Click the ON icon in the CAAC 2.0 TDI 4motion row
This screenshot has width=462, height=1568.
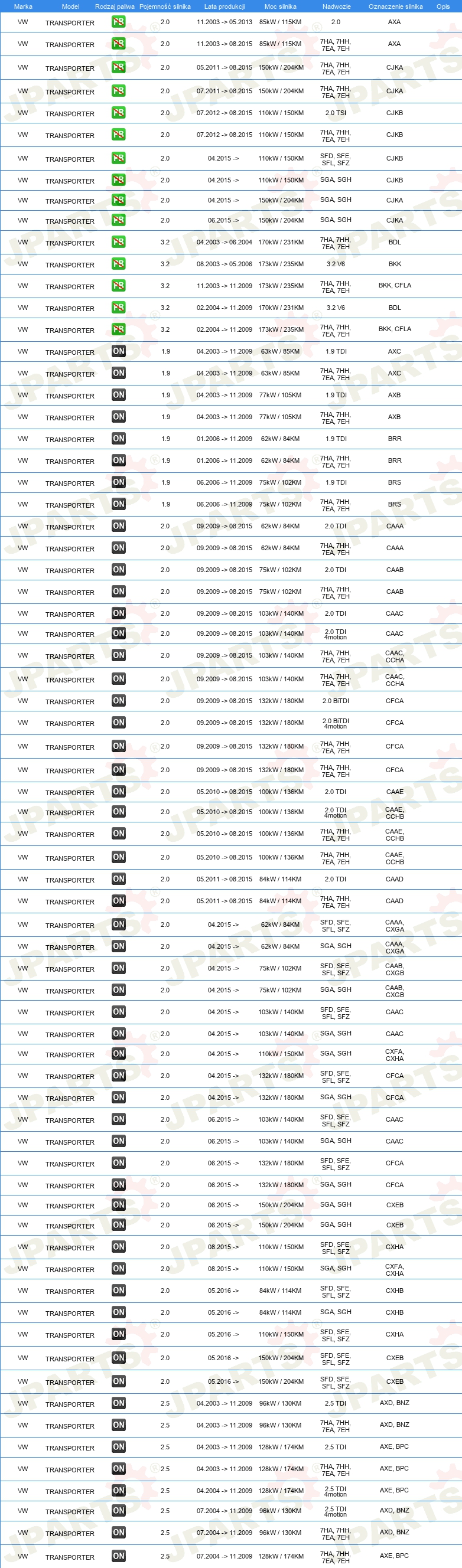tap(118, 634)
